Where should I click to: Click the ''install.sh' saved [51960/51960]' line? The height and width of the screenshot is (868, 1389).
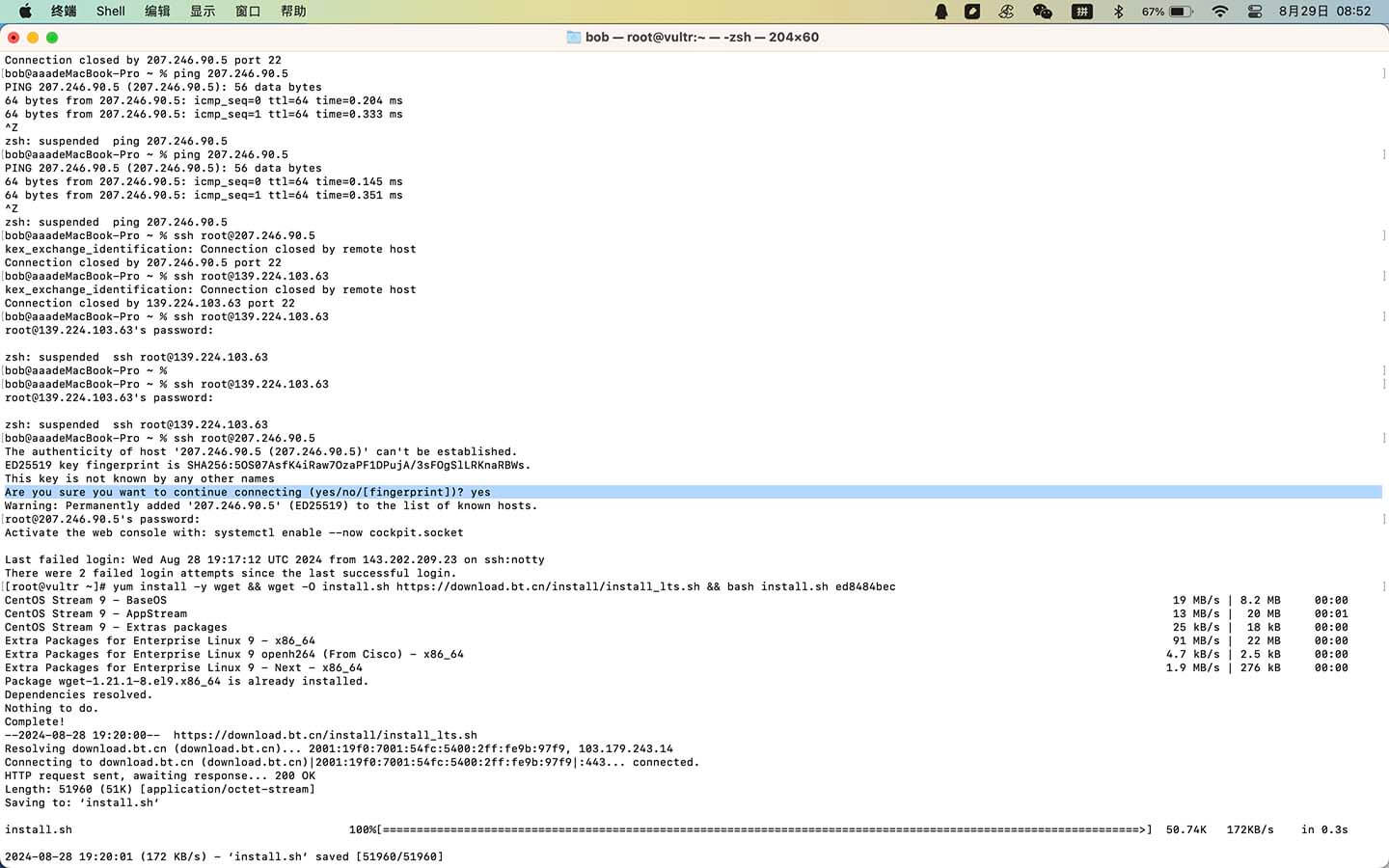224,856
